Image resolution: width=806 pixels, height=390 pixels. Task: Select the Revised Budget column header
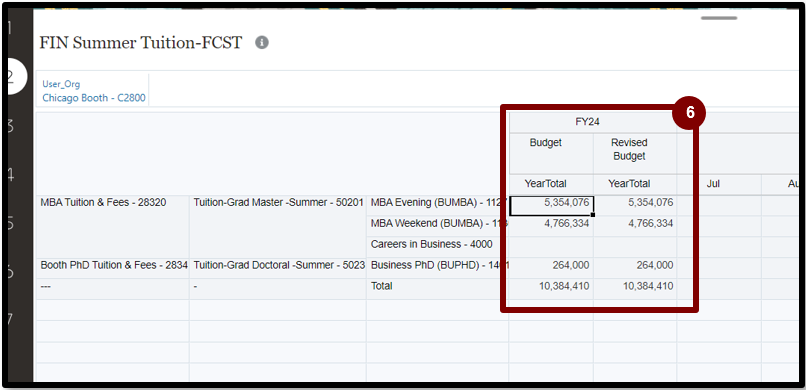point(635,153)
